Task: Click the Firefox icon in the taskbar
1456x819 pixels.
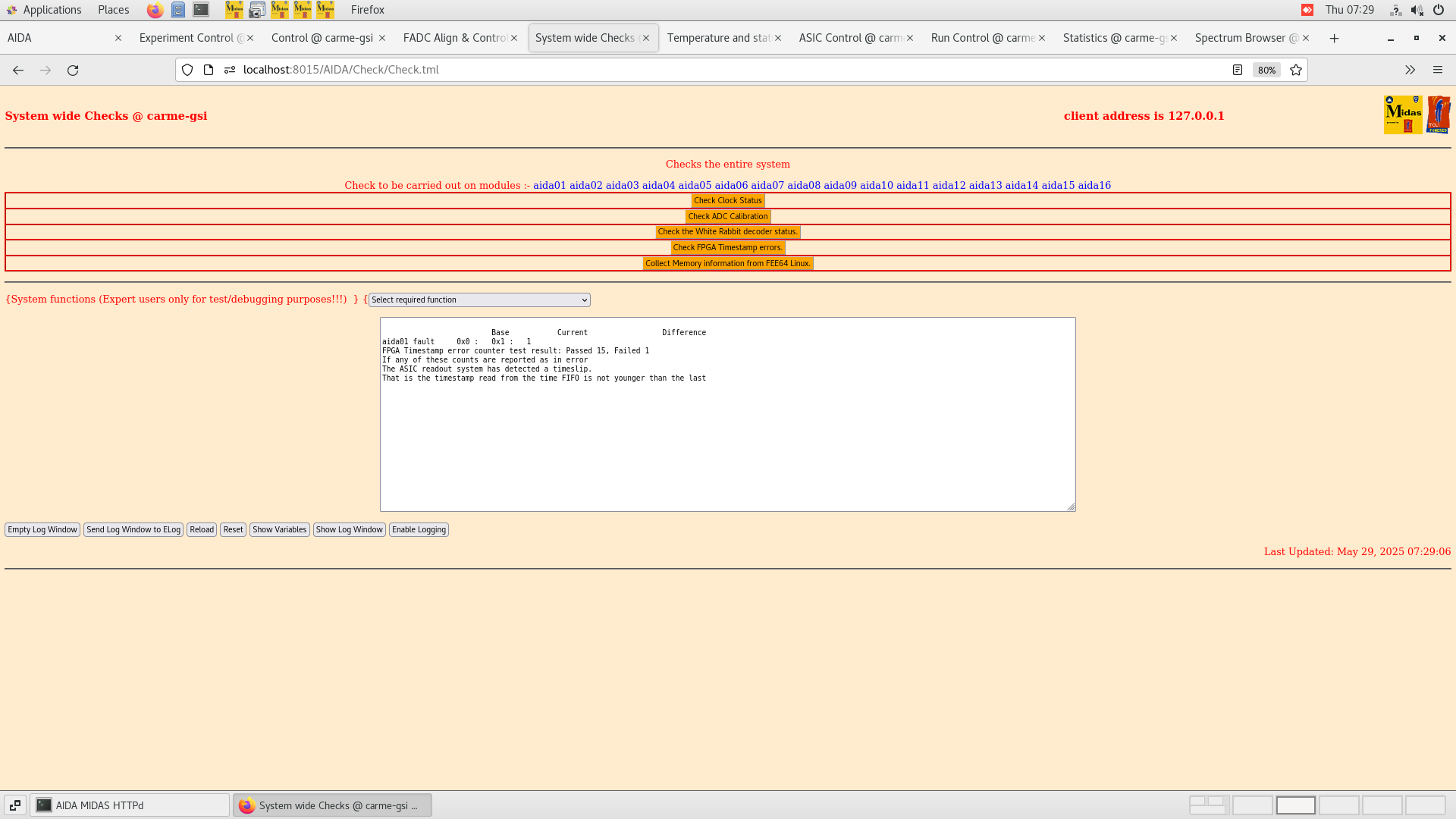Action: tap(247, 805)
